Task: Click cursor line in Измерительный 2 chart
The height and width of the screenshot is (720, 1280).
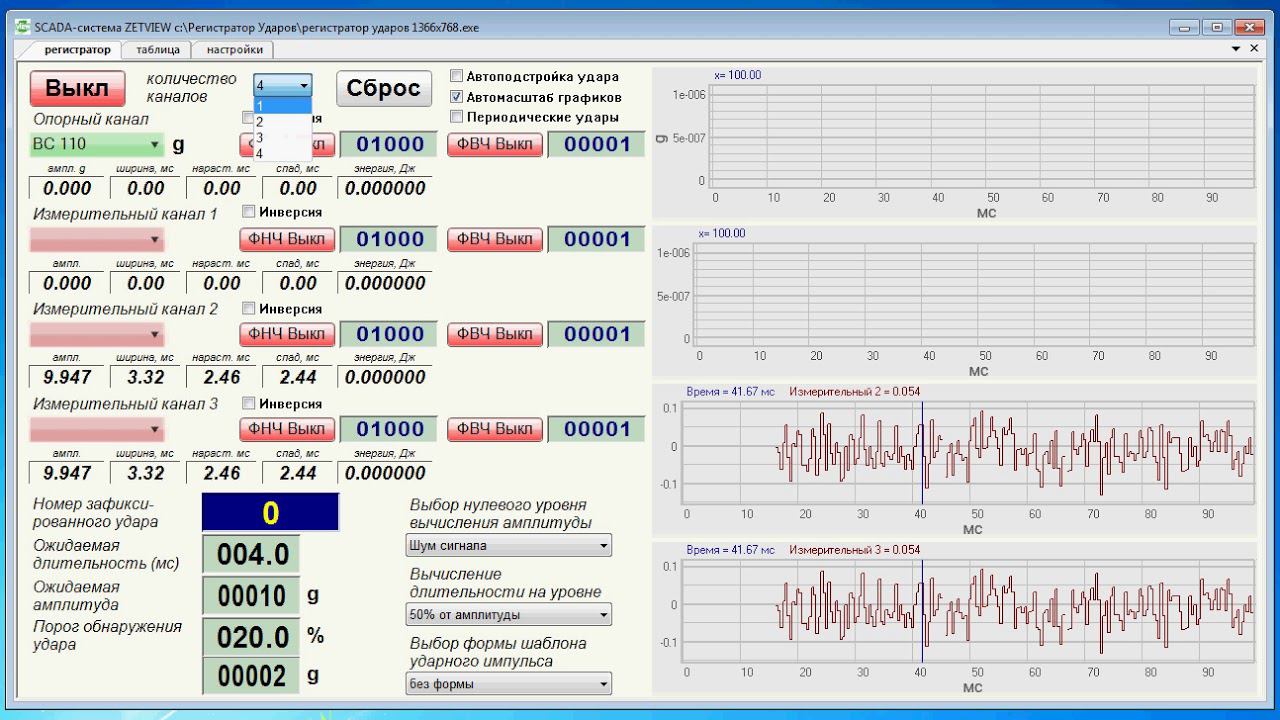Action: tap(922, 452)
